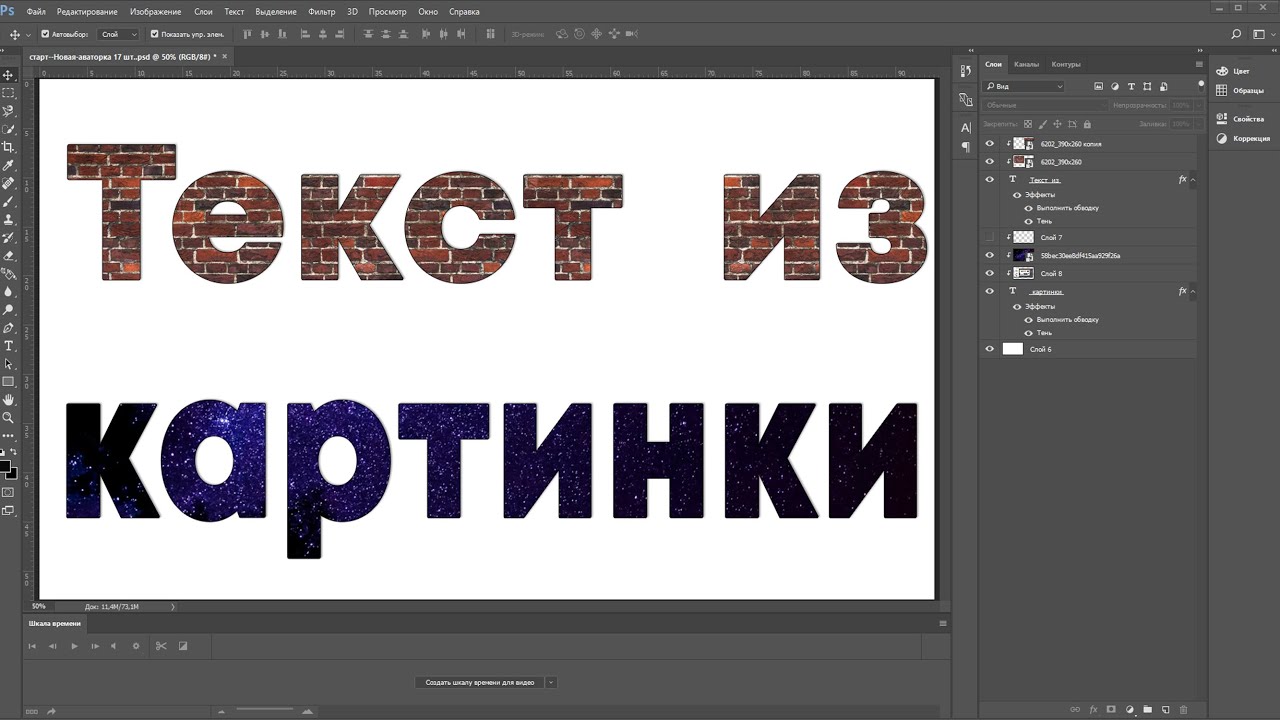Hide the 6202_390x260 копия layer
1280x720 pixels.
tap(990, 144)
